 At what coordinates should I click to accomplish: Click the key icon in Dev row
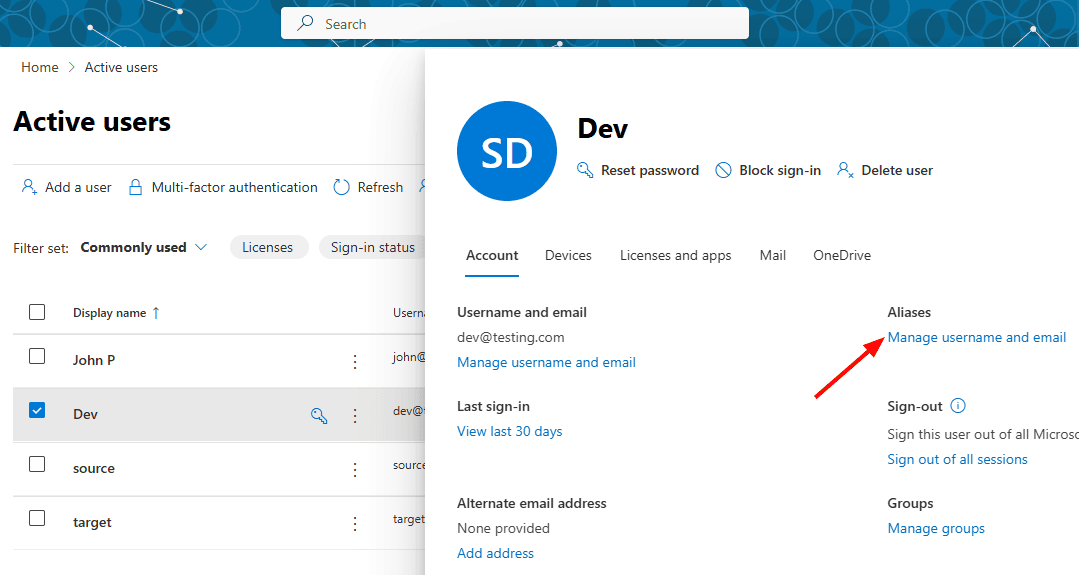[x=320, y=415]
